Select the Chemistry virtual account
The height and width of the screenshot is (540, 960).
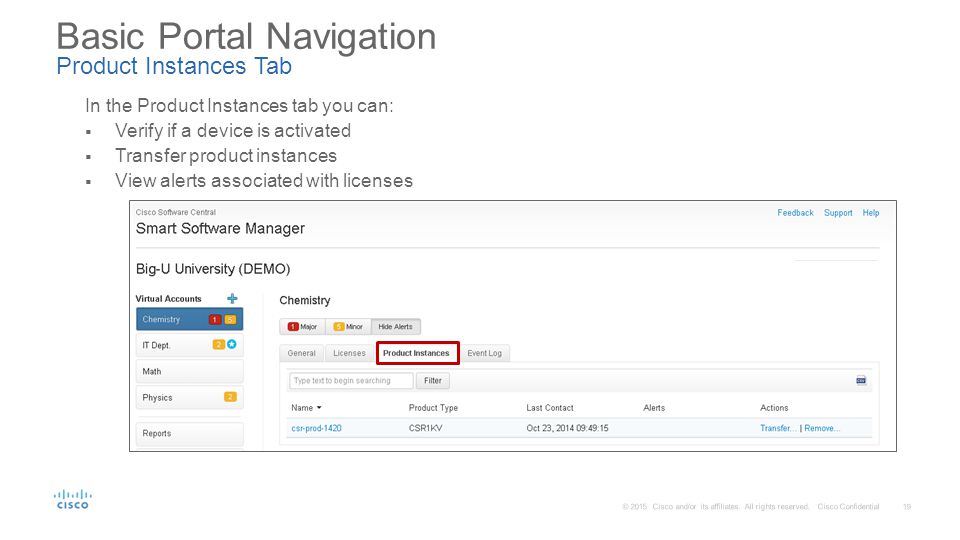189,319
